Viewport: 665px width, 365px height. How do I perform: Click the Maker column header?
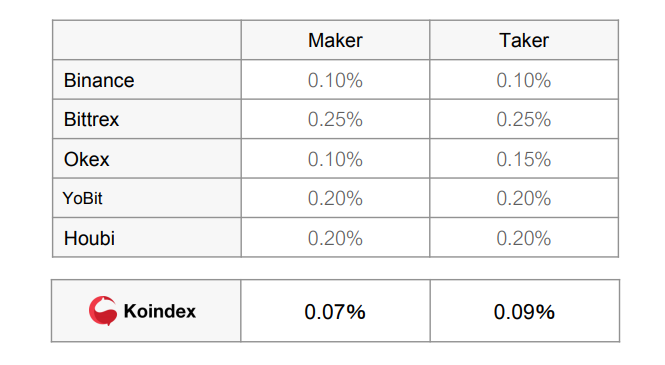pyautogui.click(x=335, y=40)
